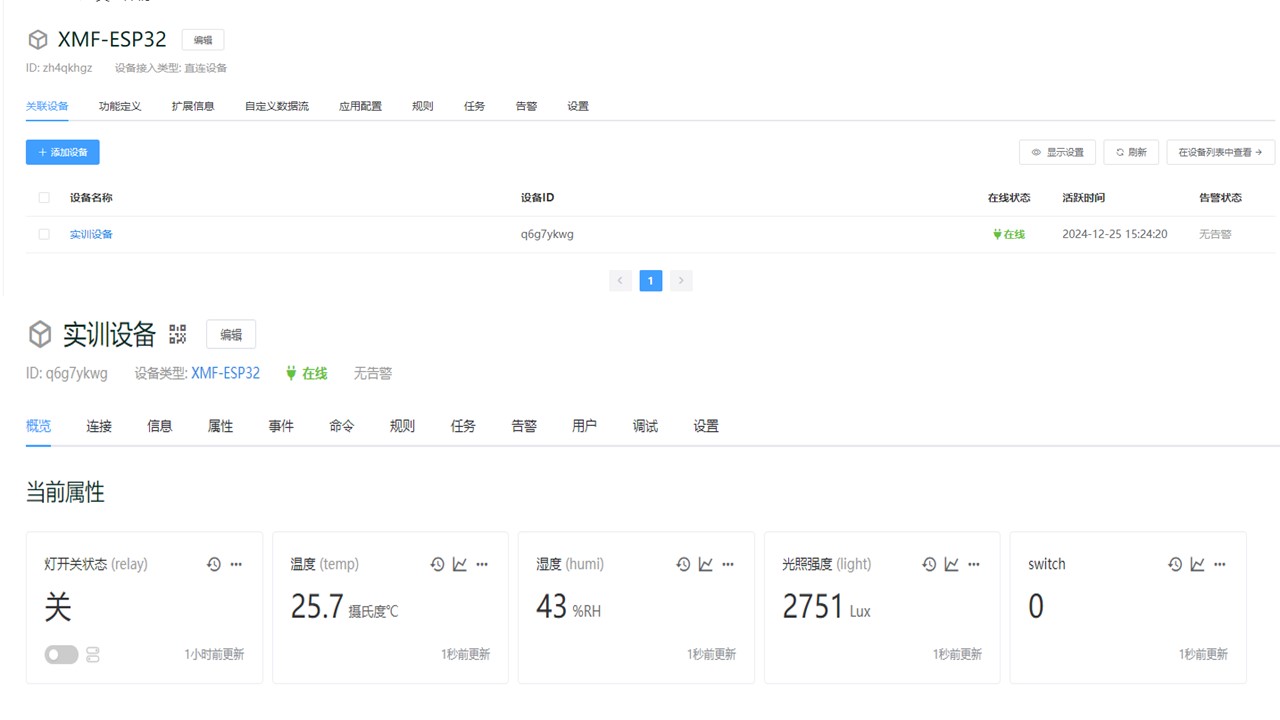Check the 实训设备 row checkbox
The image size is (1280, 720).
44,234
